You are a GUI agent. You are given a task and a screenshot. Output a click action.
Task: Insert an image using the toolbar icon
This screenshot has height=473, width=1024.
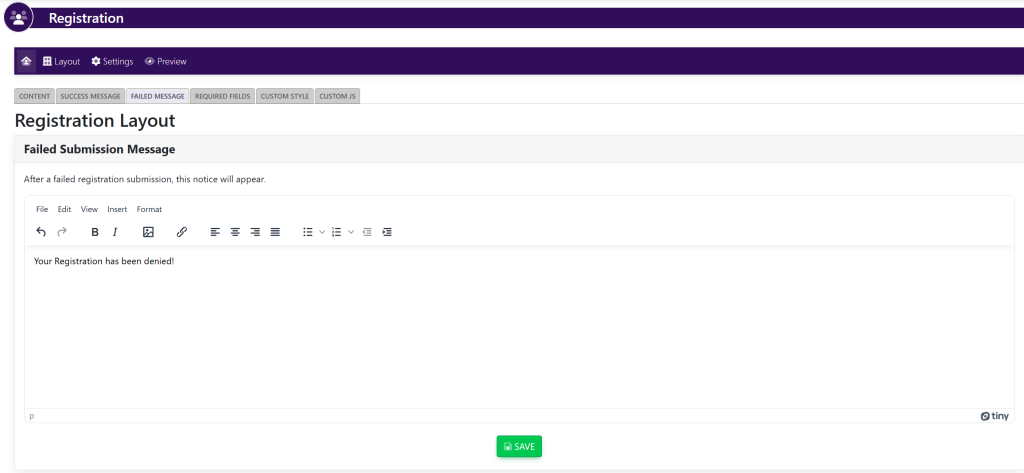(x=148, y=232)
